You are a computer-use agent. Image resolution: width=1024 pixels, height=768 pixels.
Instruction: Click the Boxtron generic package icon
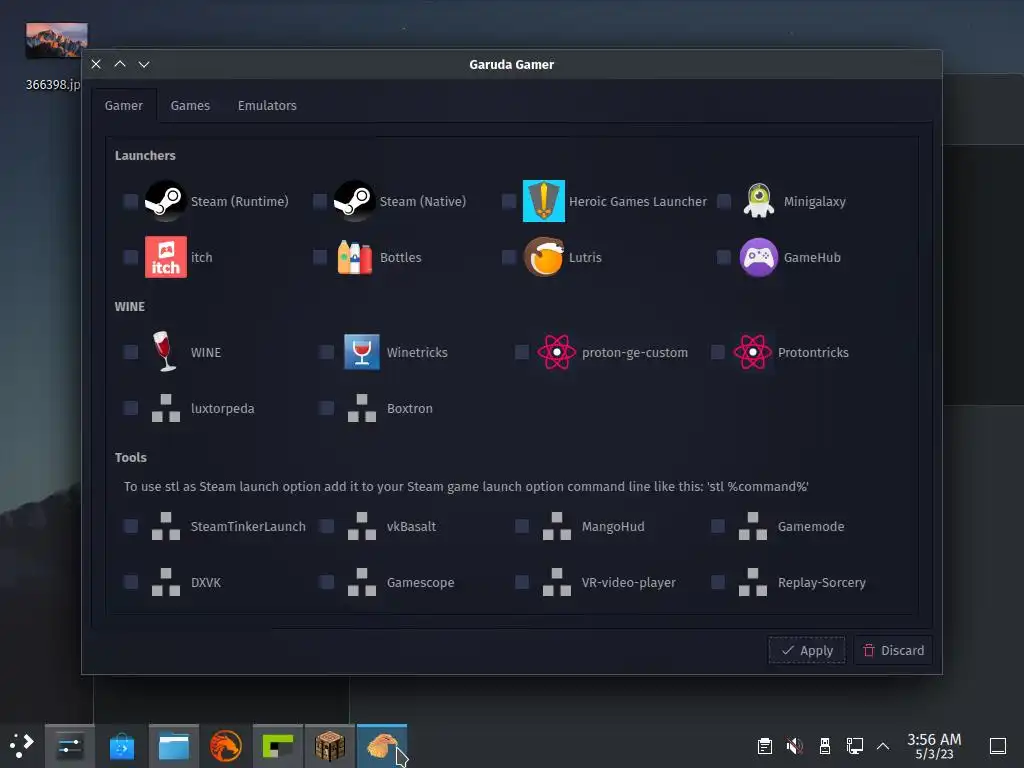[x=362, y=408]
